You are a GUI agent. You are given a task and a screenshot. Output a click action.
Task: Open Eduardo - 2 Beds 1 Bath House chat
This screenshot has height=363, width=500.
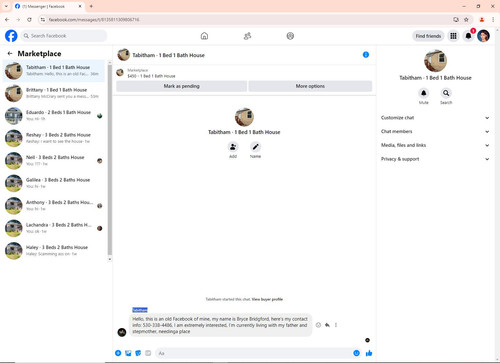54,116
